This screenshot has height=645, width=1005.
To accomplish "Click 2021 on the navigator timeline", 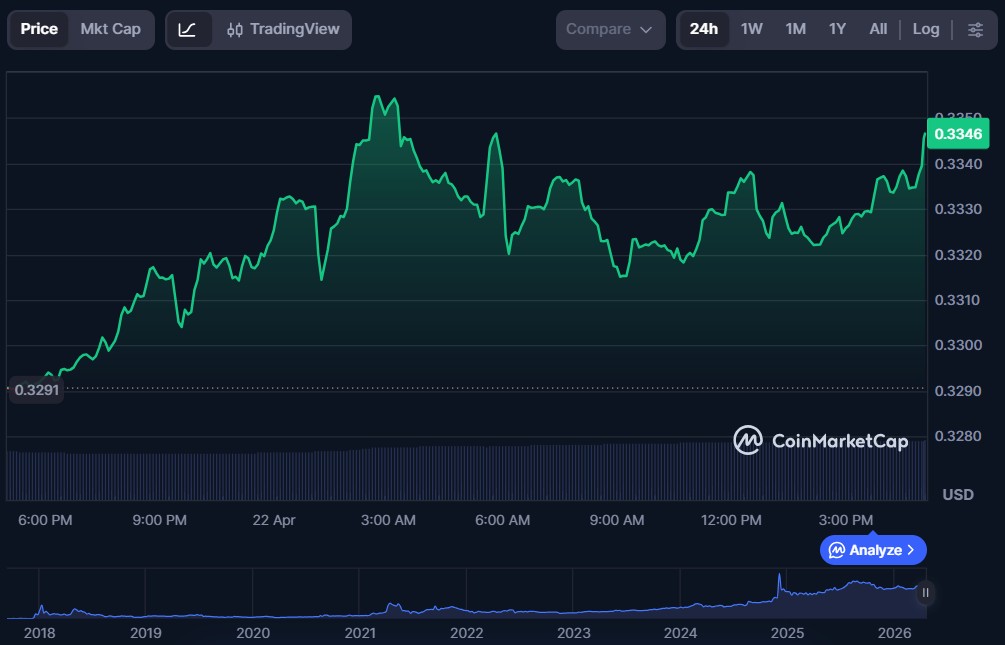I will point(360,632).
